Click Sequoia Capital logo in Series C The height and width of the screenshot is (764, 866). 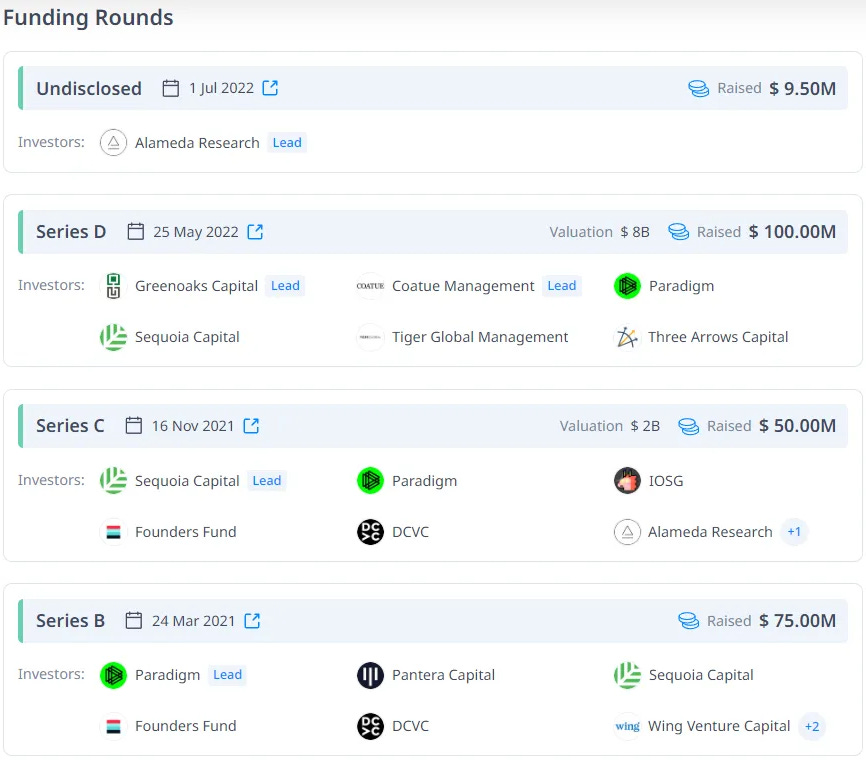click(113, 481)
